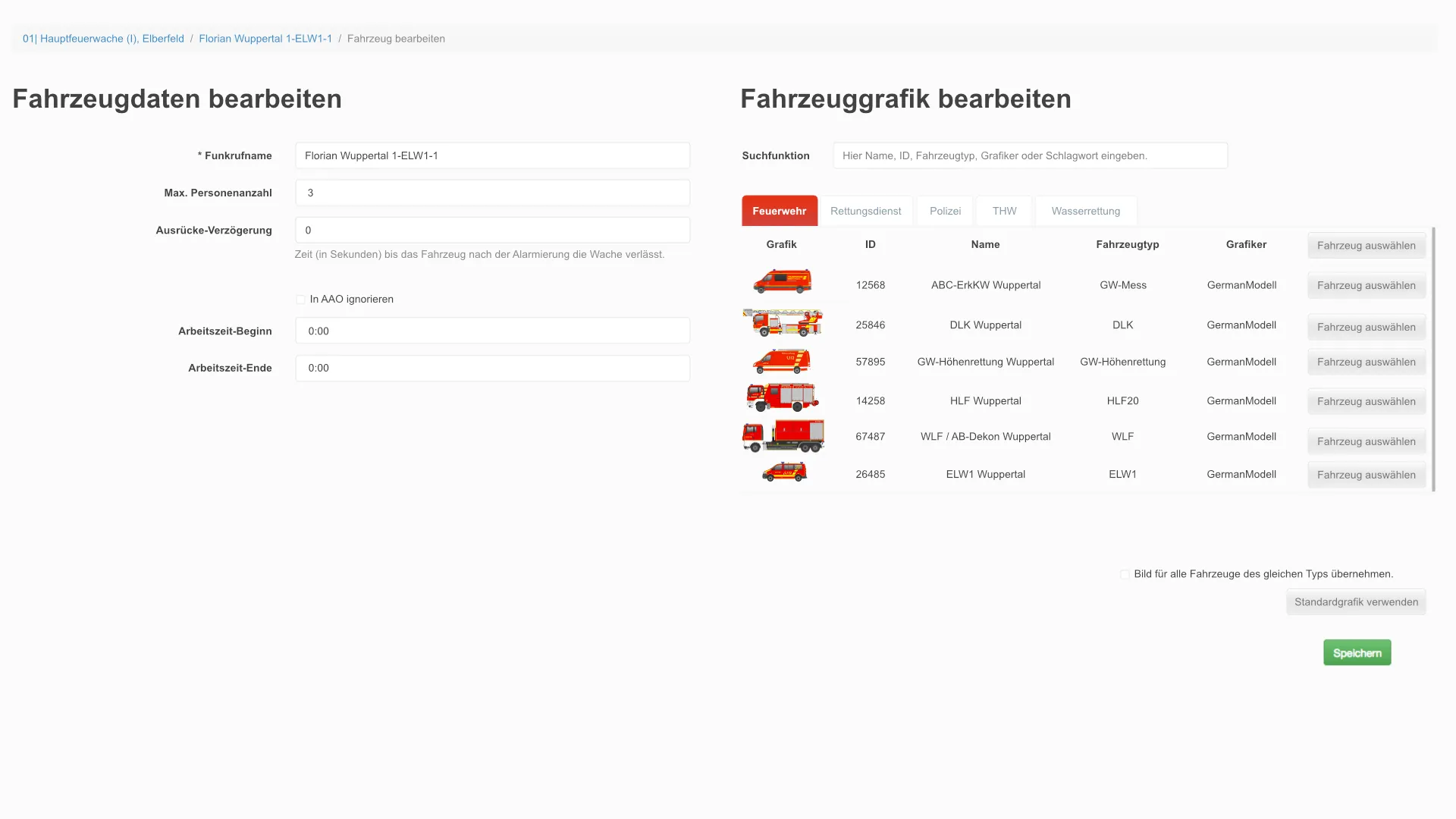Click the DLK Wuppertal ladder truck graphic
Screen dimensions: 1456x819
pos(782,323)
